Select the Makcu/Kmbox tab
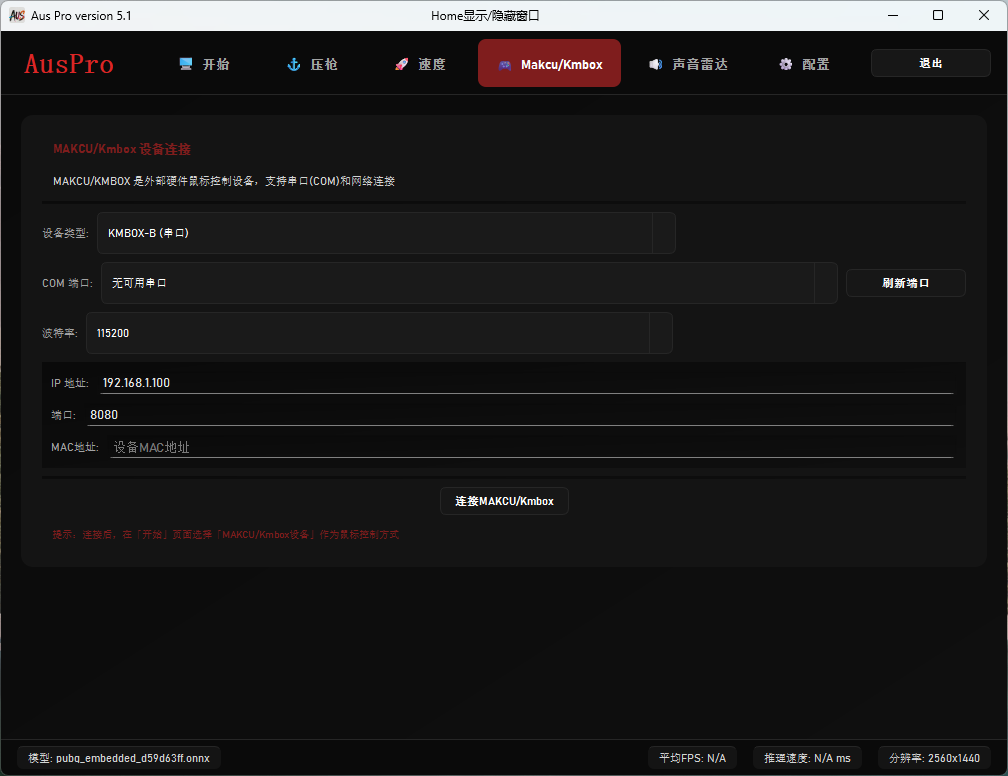1008x776 pixels. coord(549,64)
